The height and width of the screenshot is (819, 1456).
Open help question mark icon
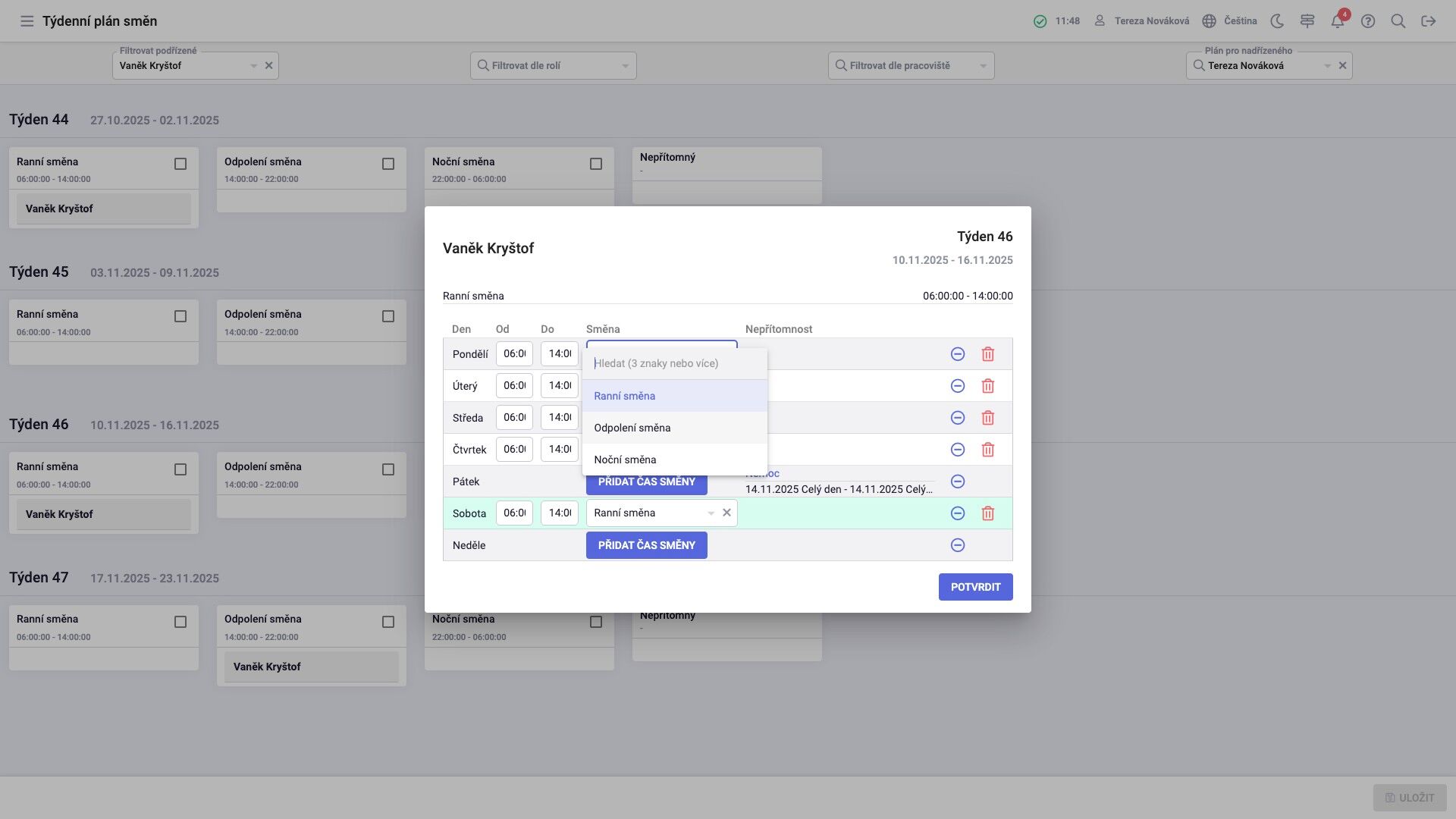click(x=1367, y=21)
